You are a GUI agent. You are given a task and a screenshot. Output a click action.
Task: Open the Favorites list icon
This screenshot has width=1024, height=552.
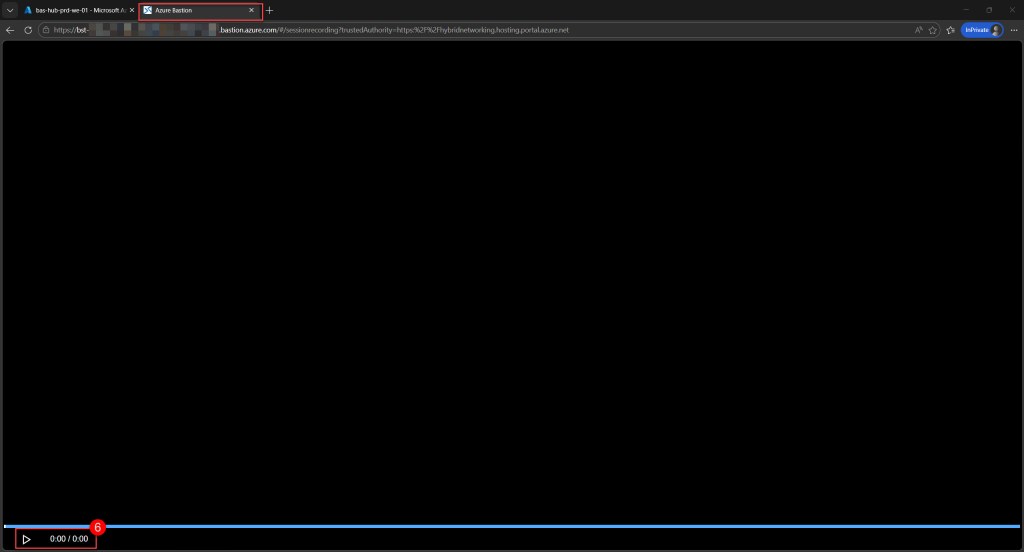click(950, 30)
